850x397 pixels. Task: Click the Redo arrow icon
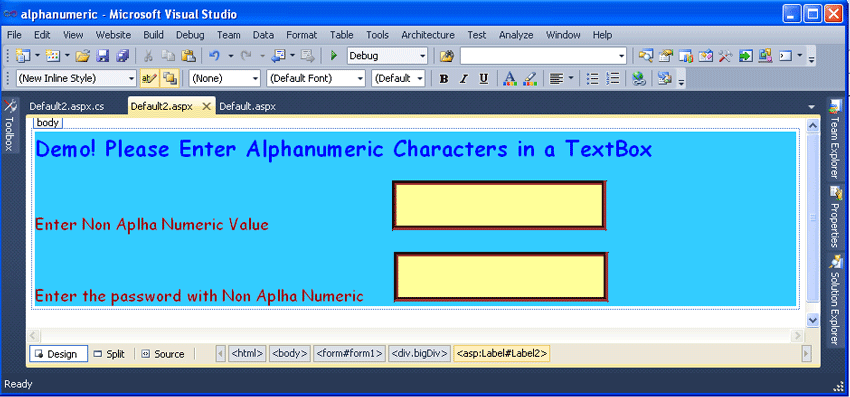pos(246,55)
